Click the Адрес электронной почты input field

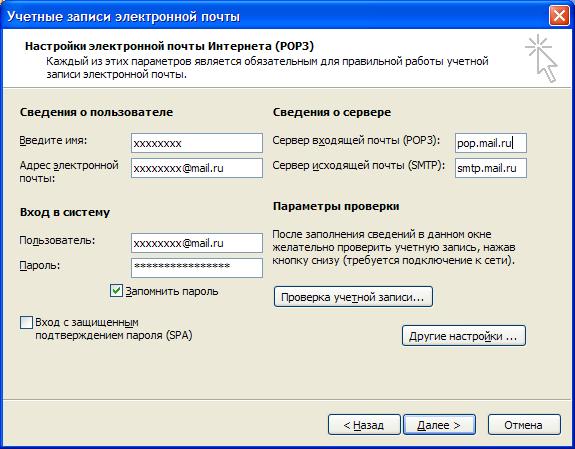click(197, 168)
